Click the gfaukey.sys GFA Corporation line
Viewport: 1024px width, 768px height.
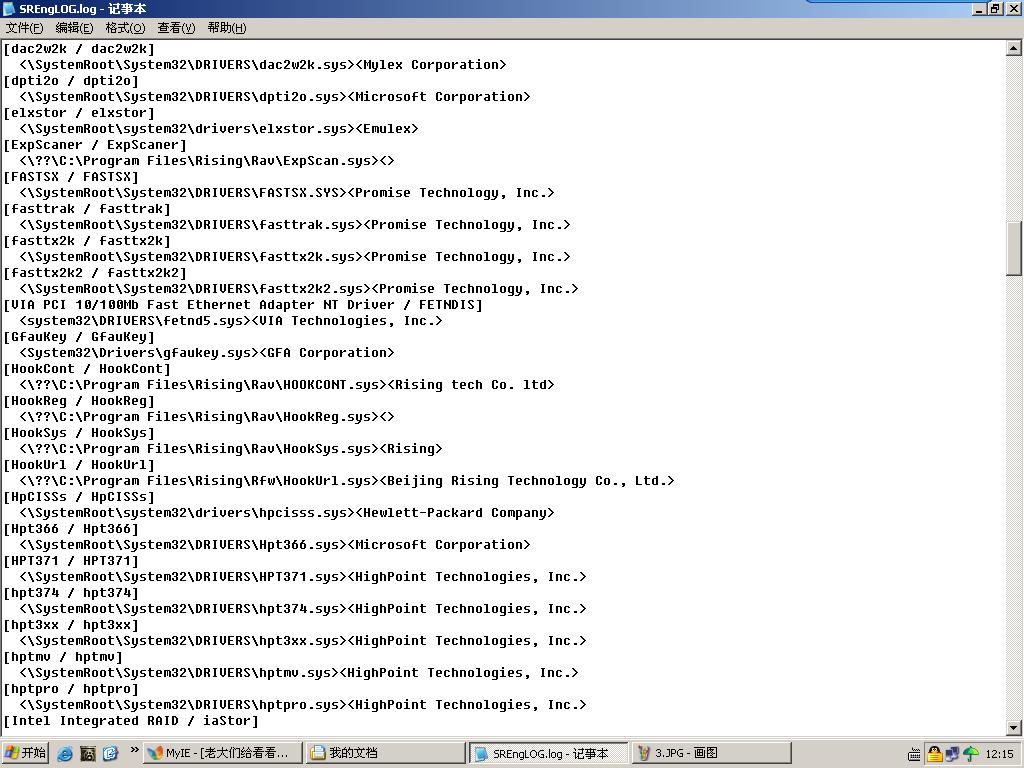pyautogui.click(x=207, y=353)
